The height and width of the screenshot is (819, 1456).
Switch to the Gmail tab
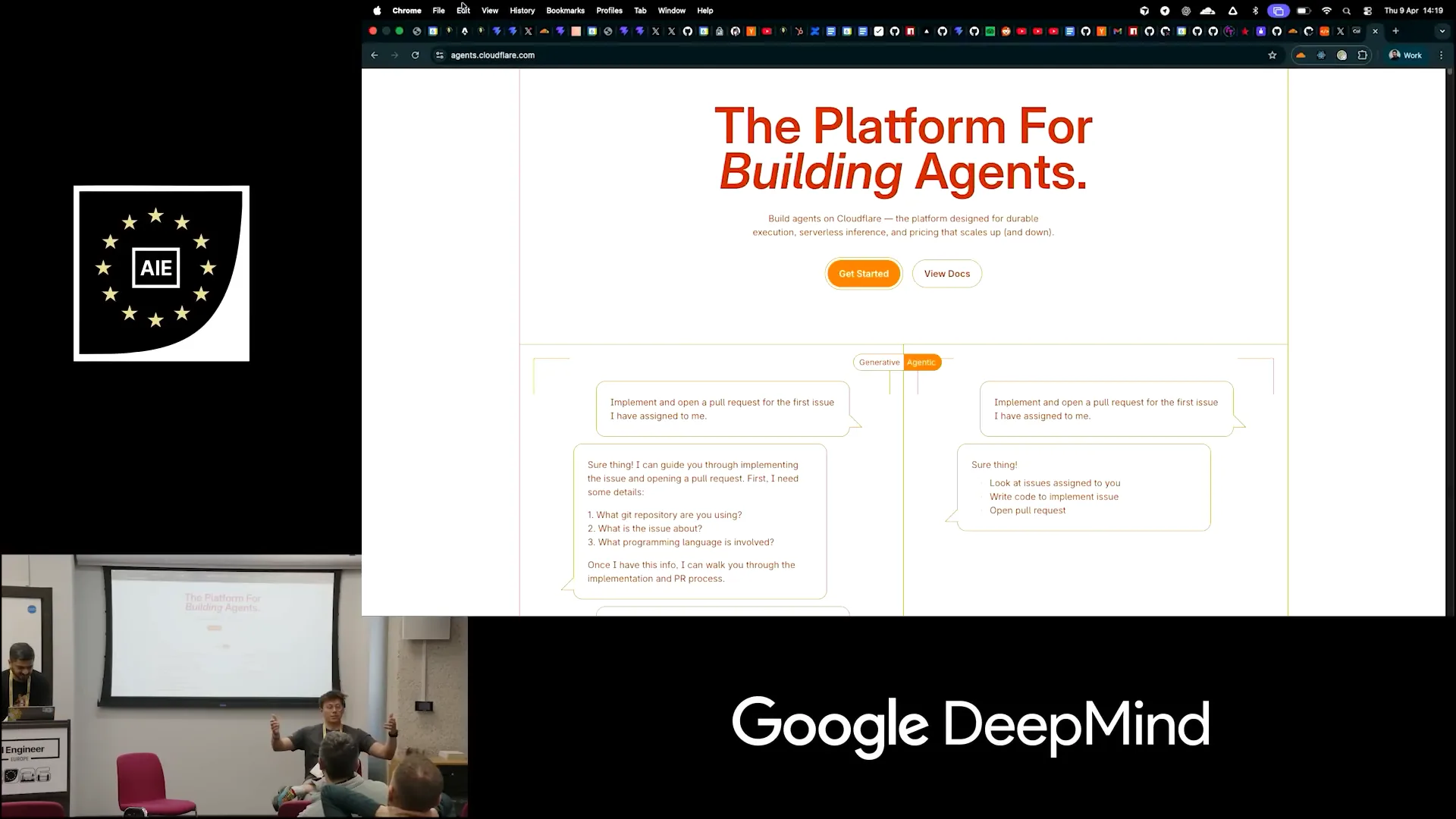click(1117, 31)
